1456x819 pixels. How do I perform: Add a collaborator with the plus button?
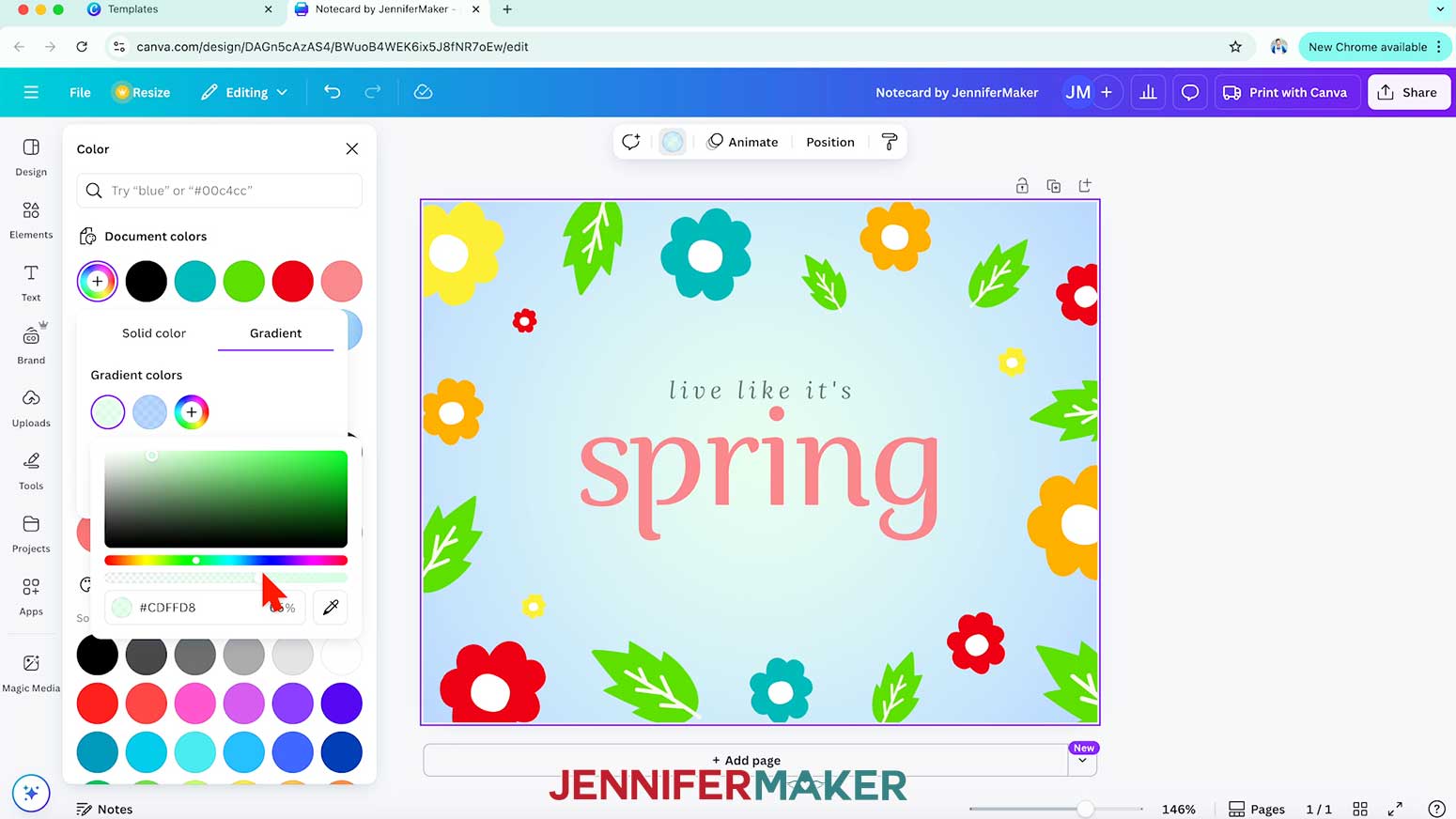click(x=1107, y=92)
